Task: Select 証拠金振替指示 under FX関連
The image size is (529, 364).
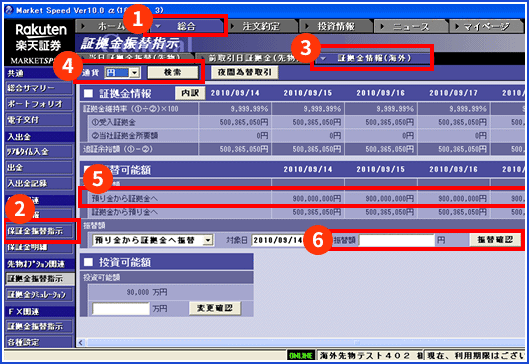Action: click(x=39, y=326)
